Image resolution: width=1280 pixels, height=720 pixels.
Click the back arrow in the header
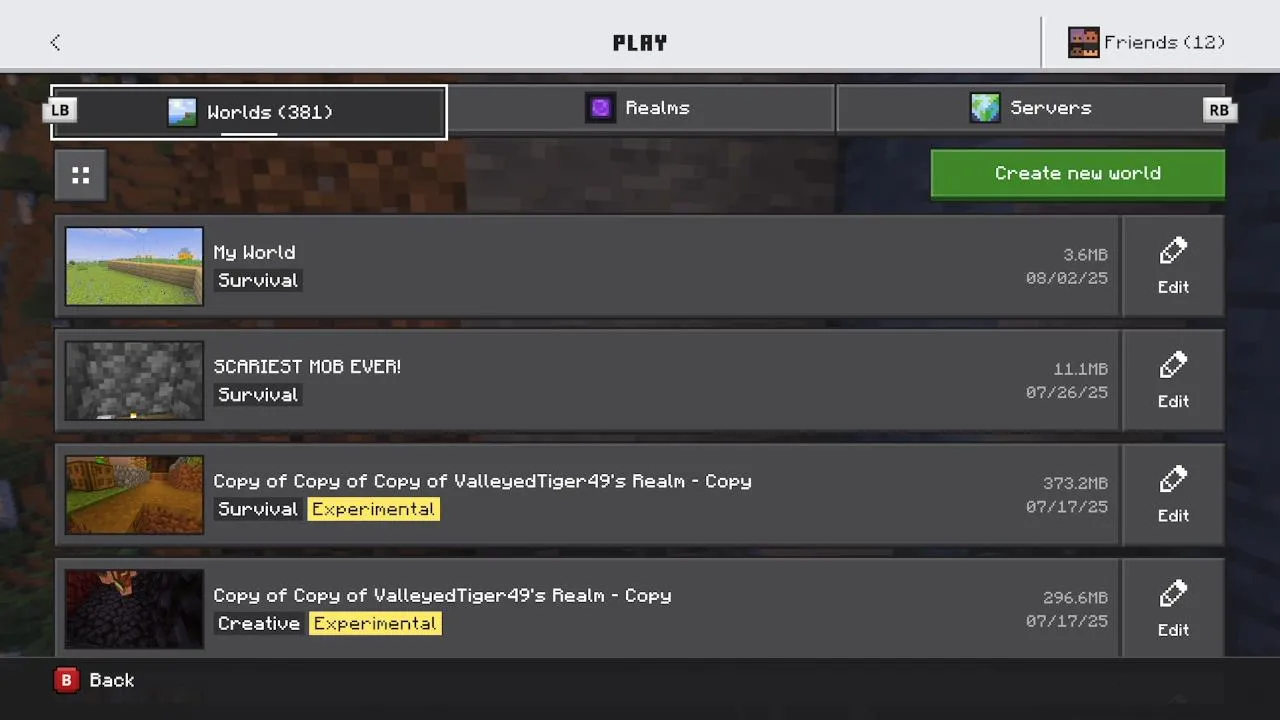click(55, 42)
